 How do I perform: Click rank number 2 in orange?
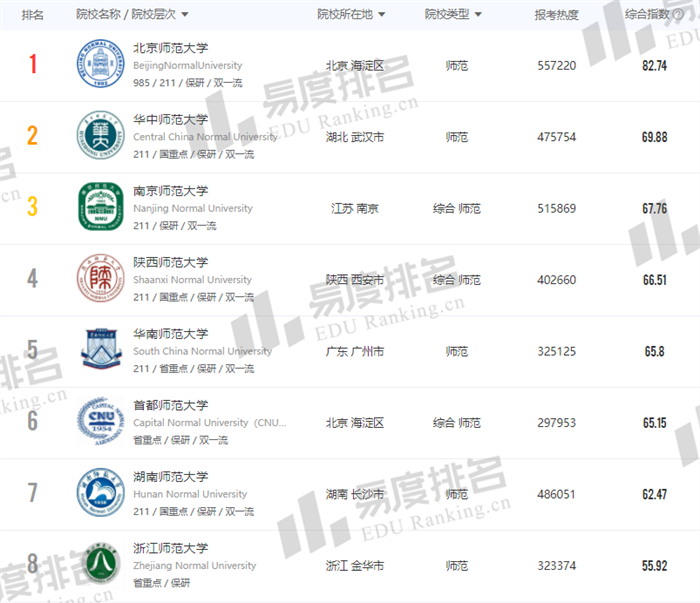tap(32, 135)
